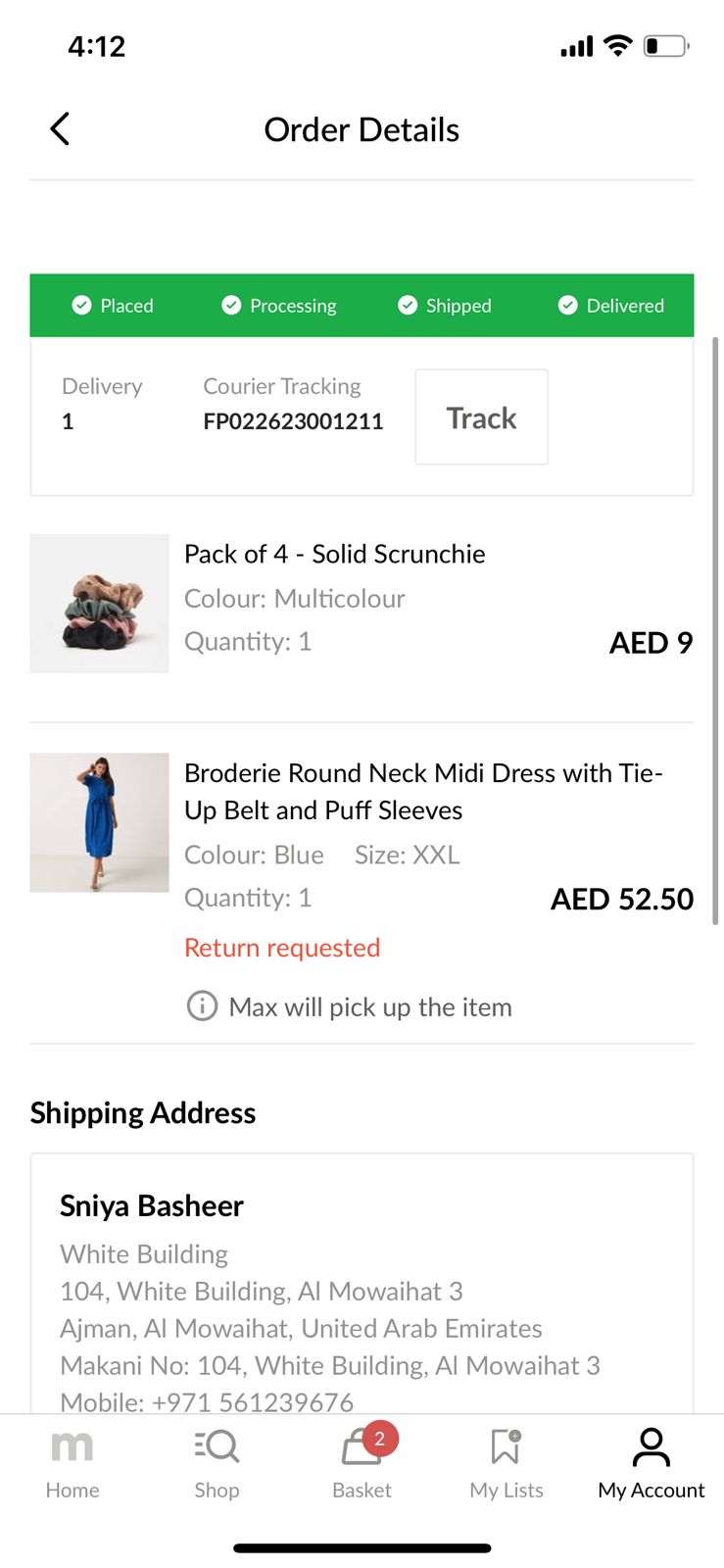Tap Pack of 4 Solid Scrunchie title

click(334, 554)
